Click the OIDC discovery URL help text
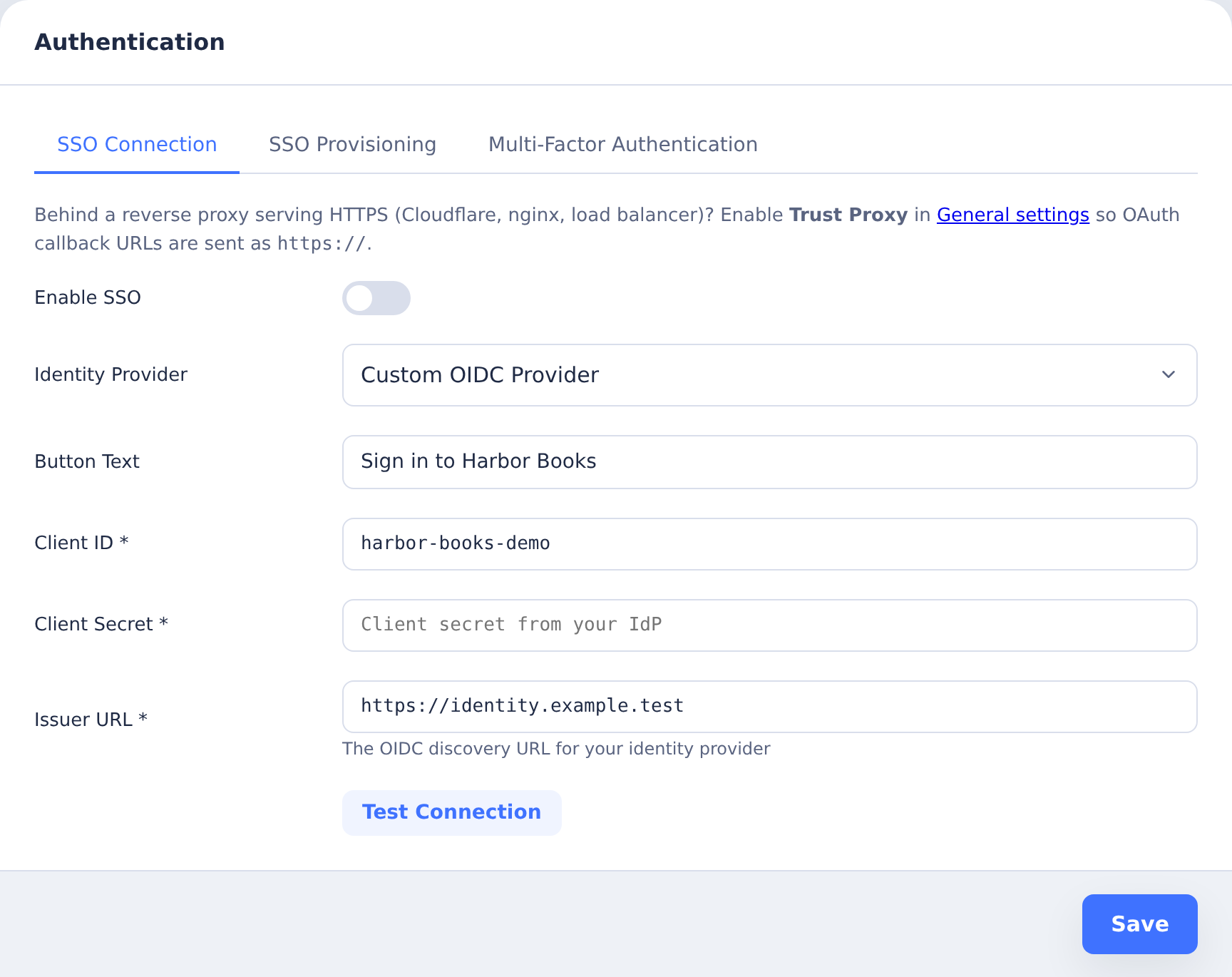Viewport: 1232px width, 977px height. point(556,749)
